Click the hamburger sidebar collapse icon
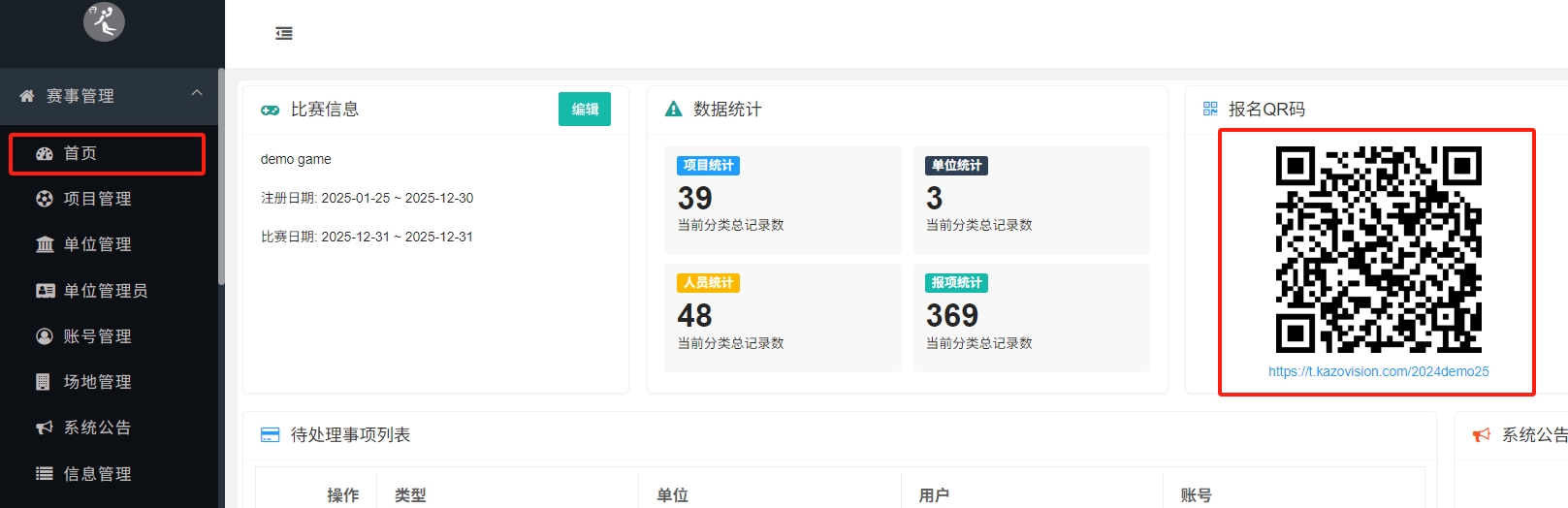 pyautogui.click(x=284, y=34)
